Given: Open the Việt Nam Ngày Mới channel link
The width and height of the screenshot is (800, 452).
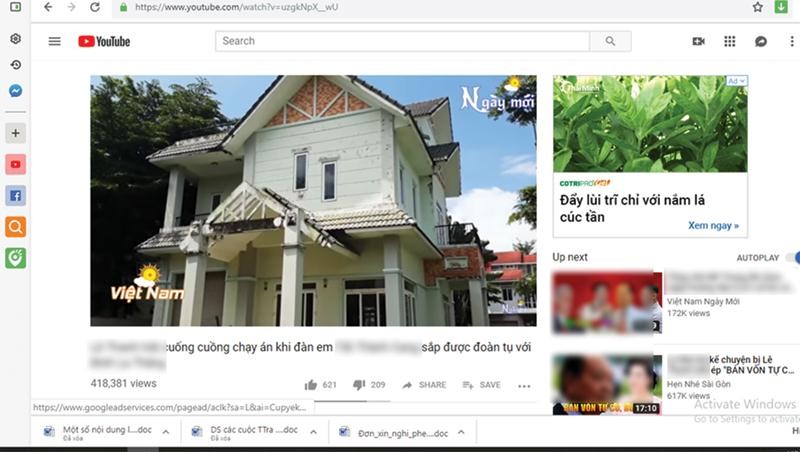Looking at the screenshot, I should (x=703, y=302).
